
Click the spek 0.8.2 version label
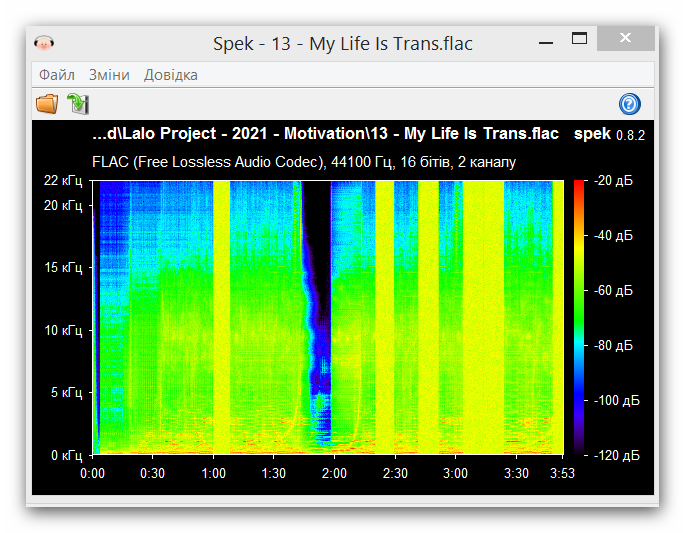[x=609, y=134]
